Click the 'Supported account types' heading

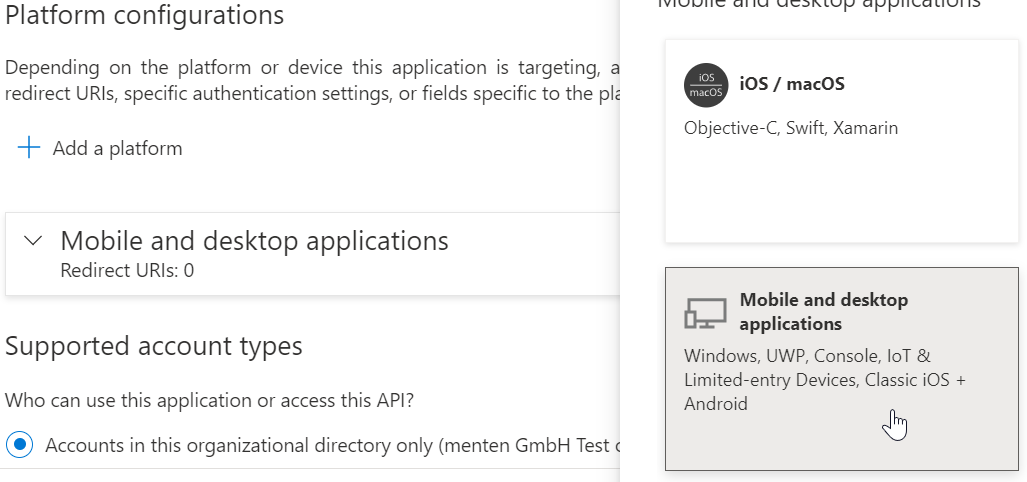(153, 346)
